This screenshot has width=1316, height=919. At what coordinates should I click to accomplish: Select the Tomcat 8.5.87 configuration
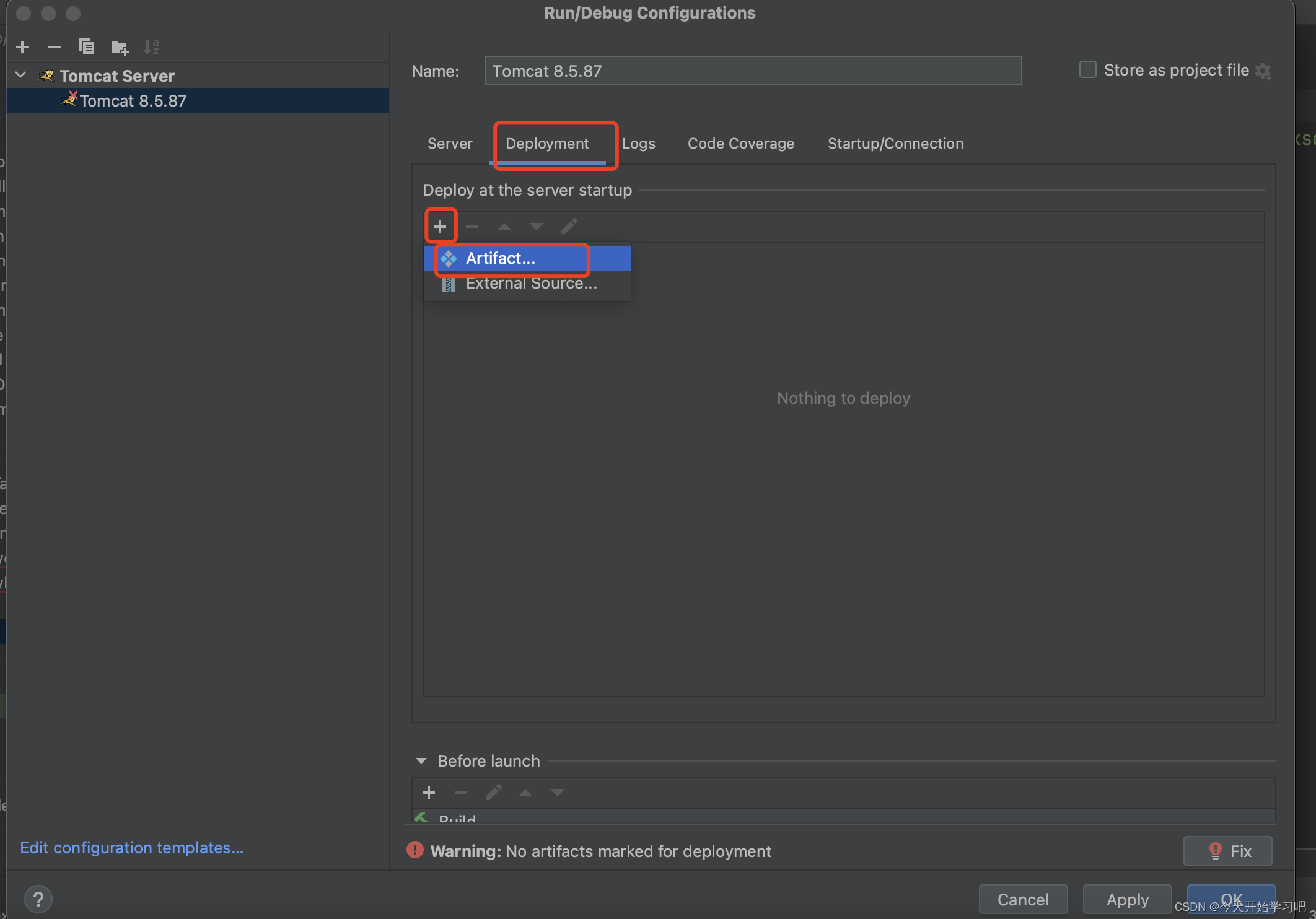point(198,100)
